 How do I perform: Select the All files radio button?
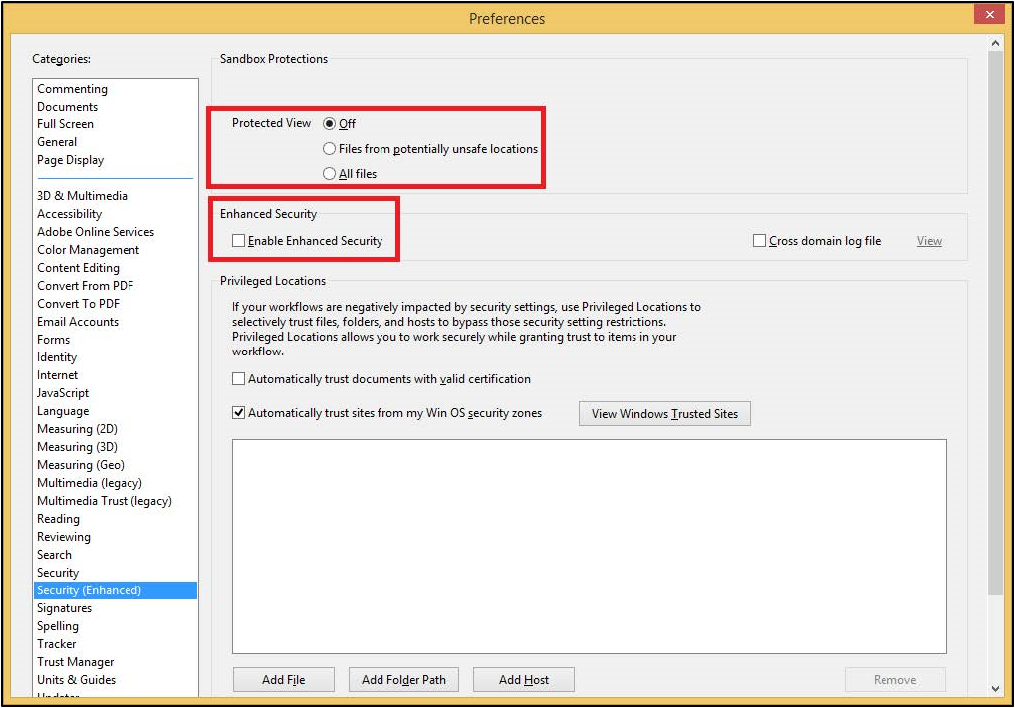tap(329, 173)
